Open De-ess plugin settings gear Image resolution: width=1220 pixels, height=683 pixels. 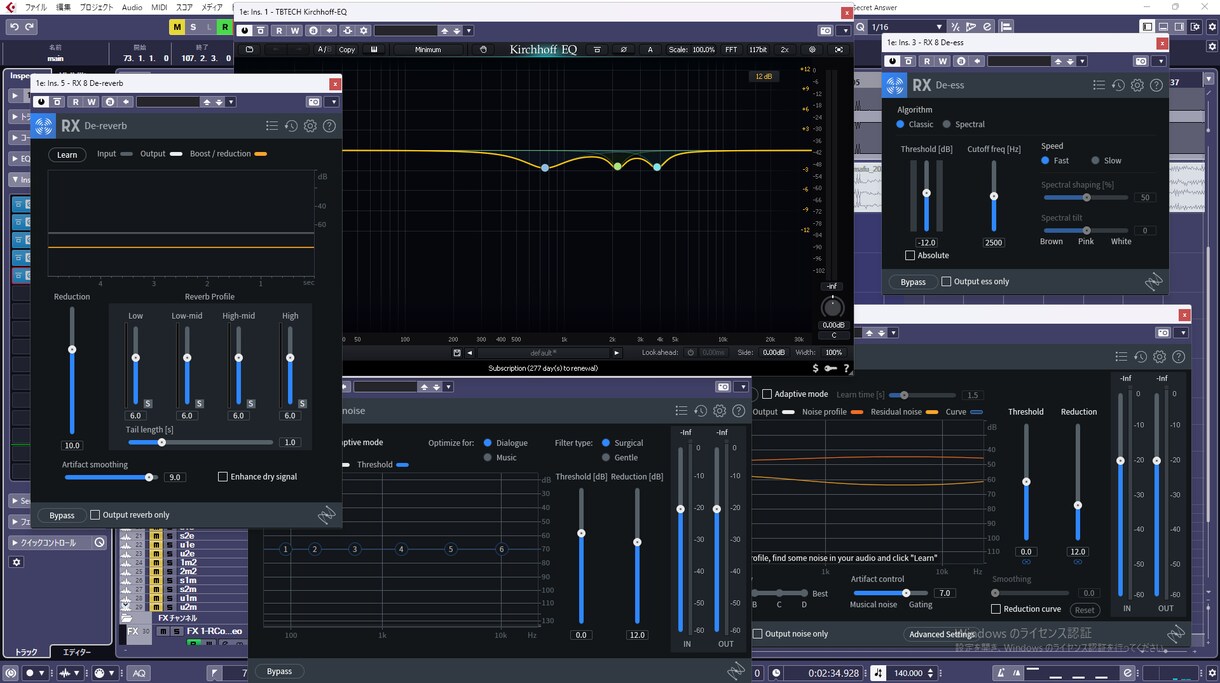pos(1137,85)
